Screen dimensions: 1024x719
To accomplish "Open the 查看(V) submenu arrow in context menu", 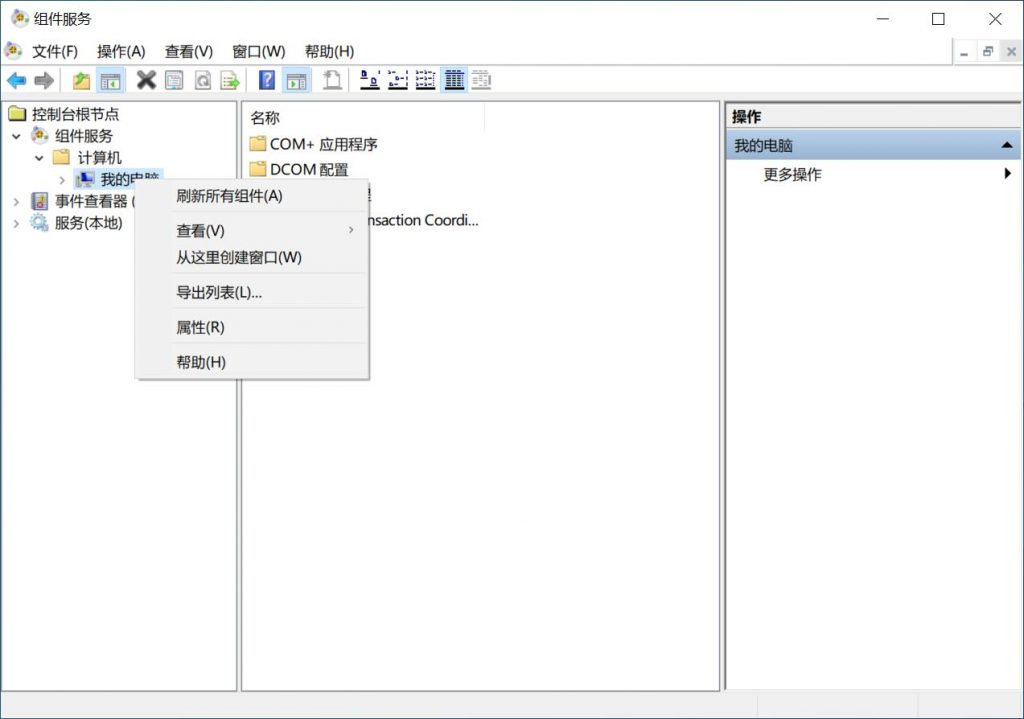I will pos(351,230).
